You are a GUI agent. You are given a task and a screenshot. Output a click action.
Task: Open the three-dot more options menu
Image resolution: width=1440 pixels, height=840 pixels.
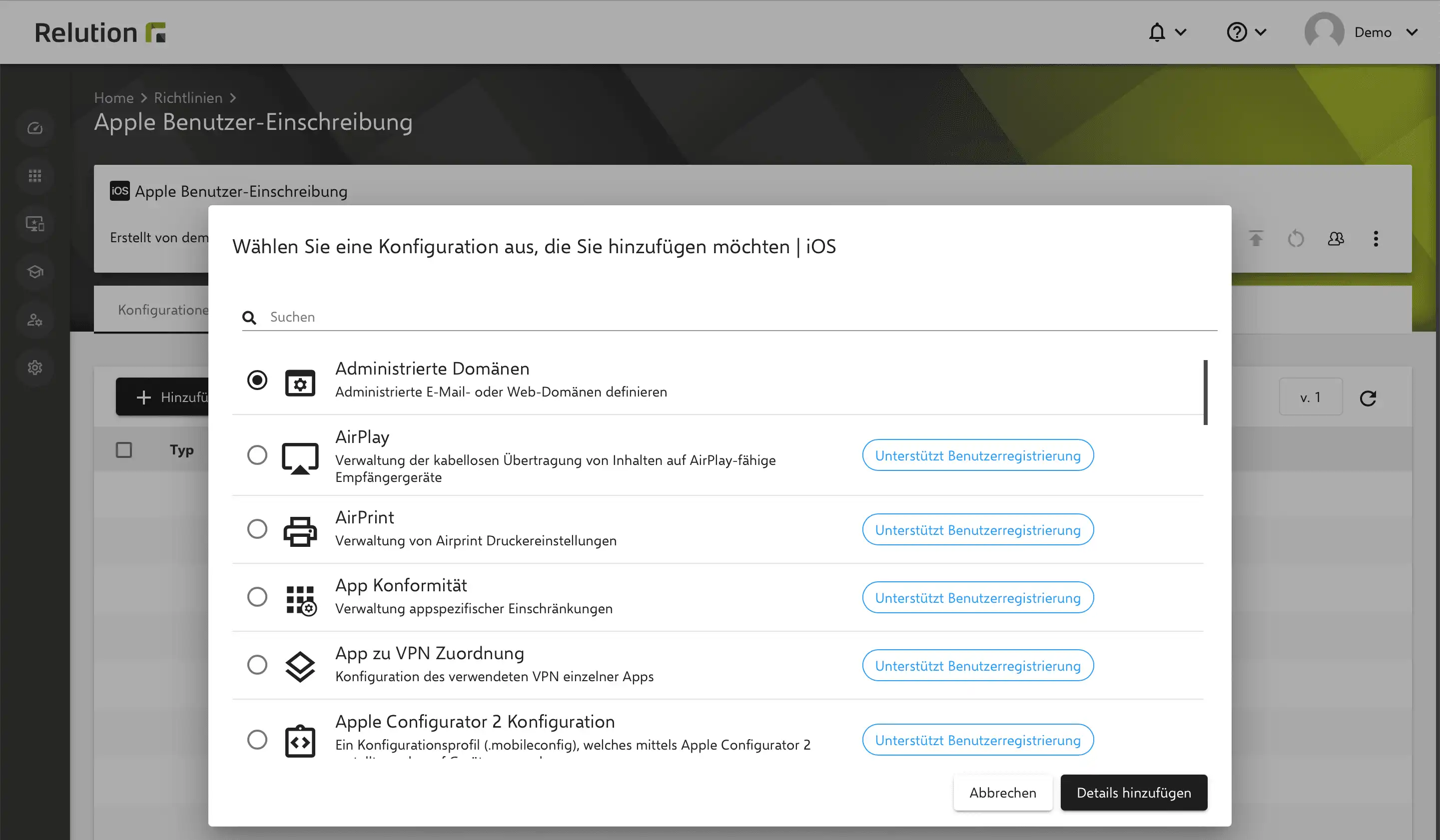click(1376, 238)
